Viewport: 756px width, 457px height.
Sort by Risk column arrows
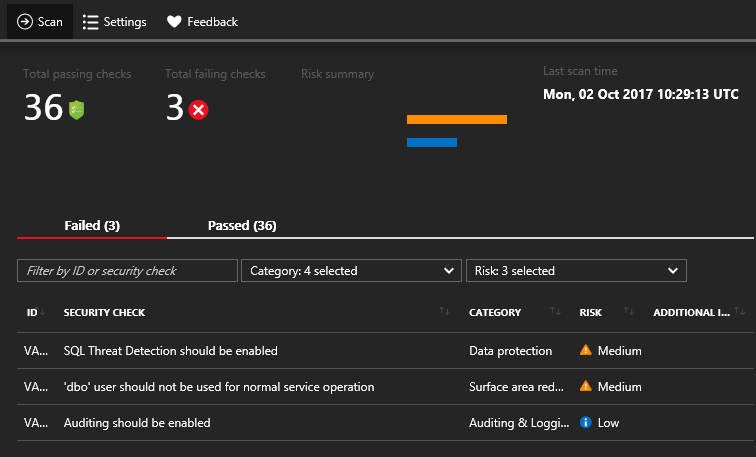click(628, 312)
